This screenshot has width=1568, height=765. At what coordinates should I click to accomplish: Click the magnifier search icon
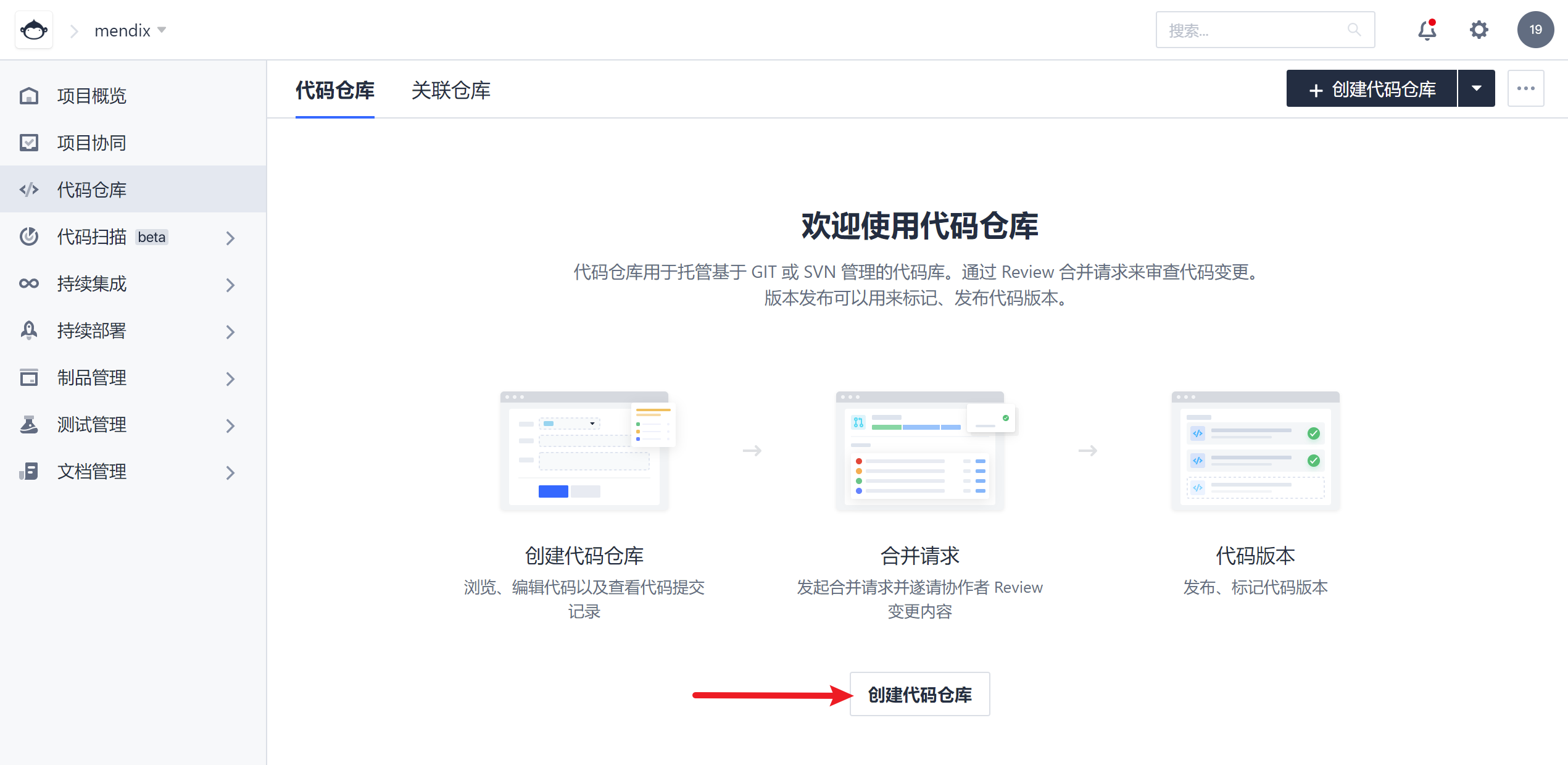pyautogui.click(x=1354, y=30)
